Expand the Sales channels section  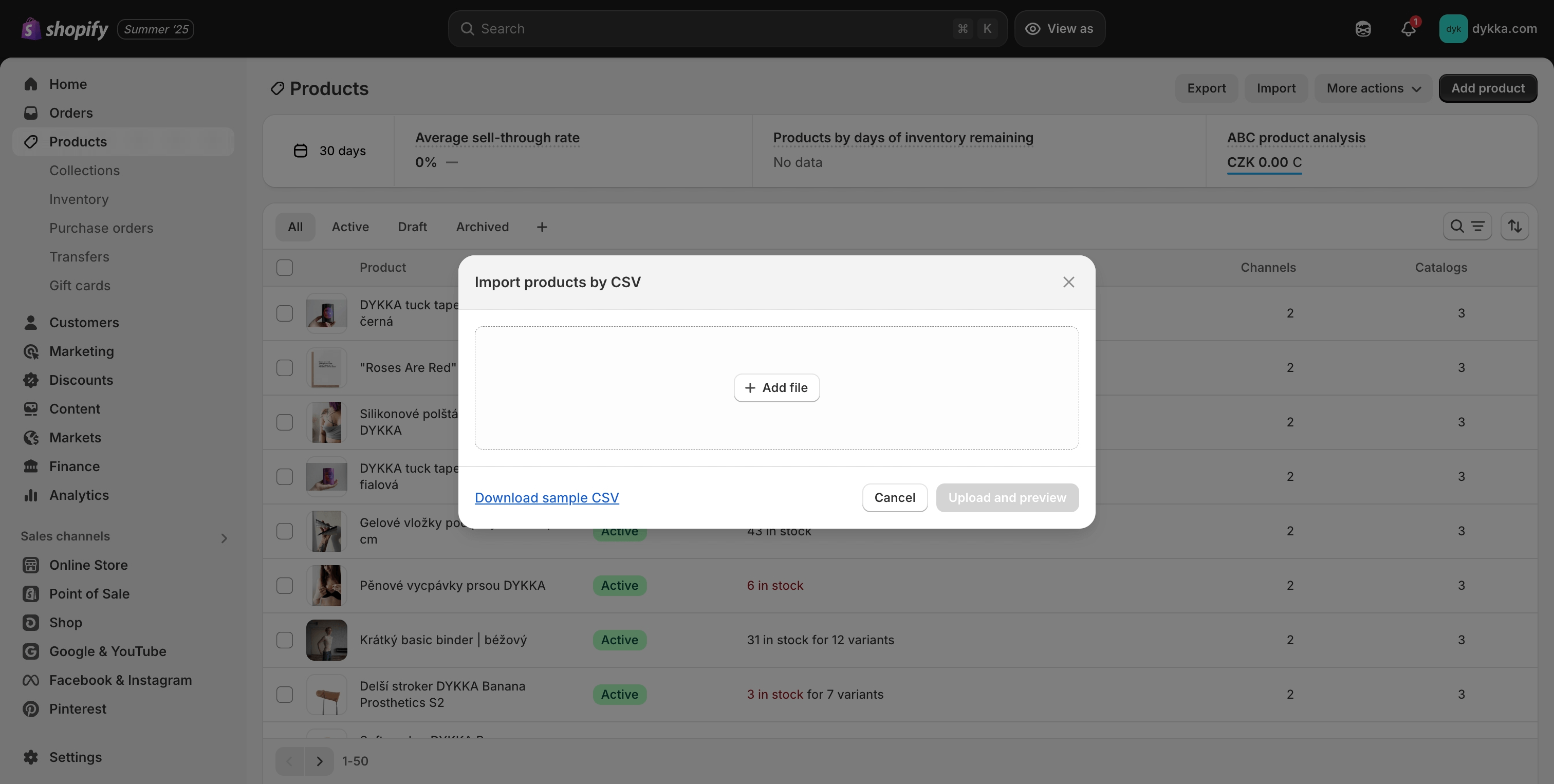click(224, 538)
